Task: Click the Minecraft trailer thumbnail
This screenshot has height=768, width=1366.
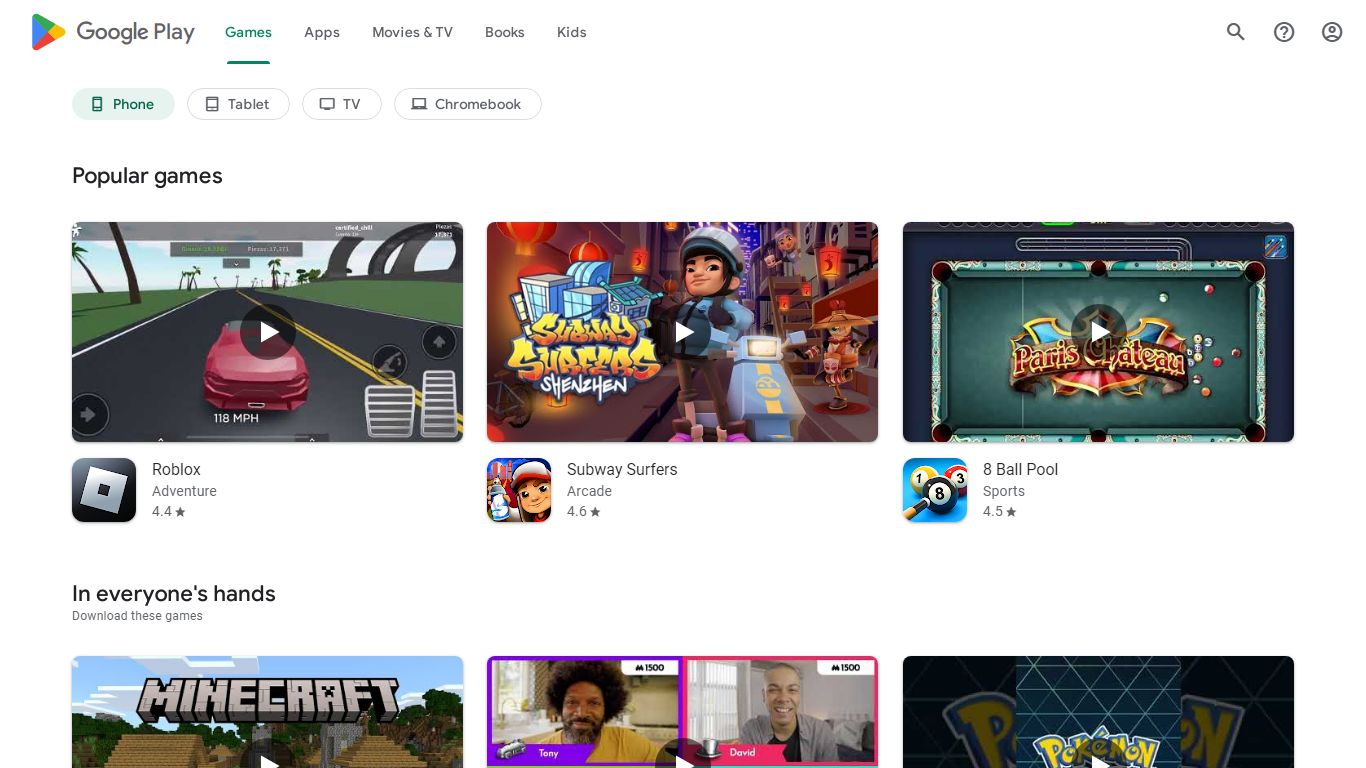Action: 268,712
